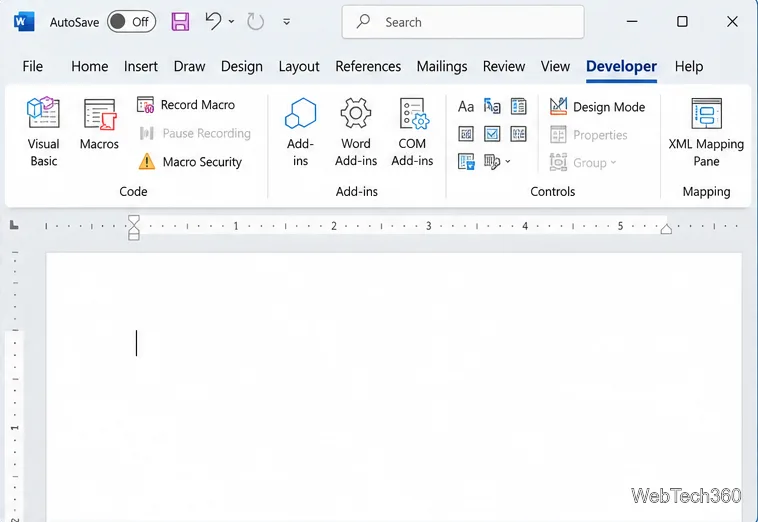Go to the Draw tab
The width and height of the screenshot is (758, 522).
(x=190, y=66)
